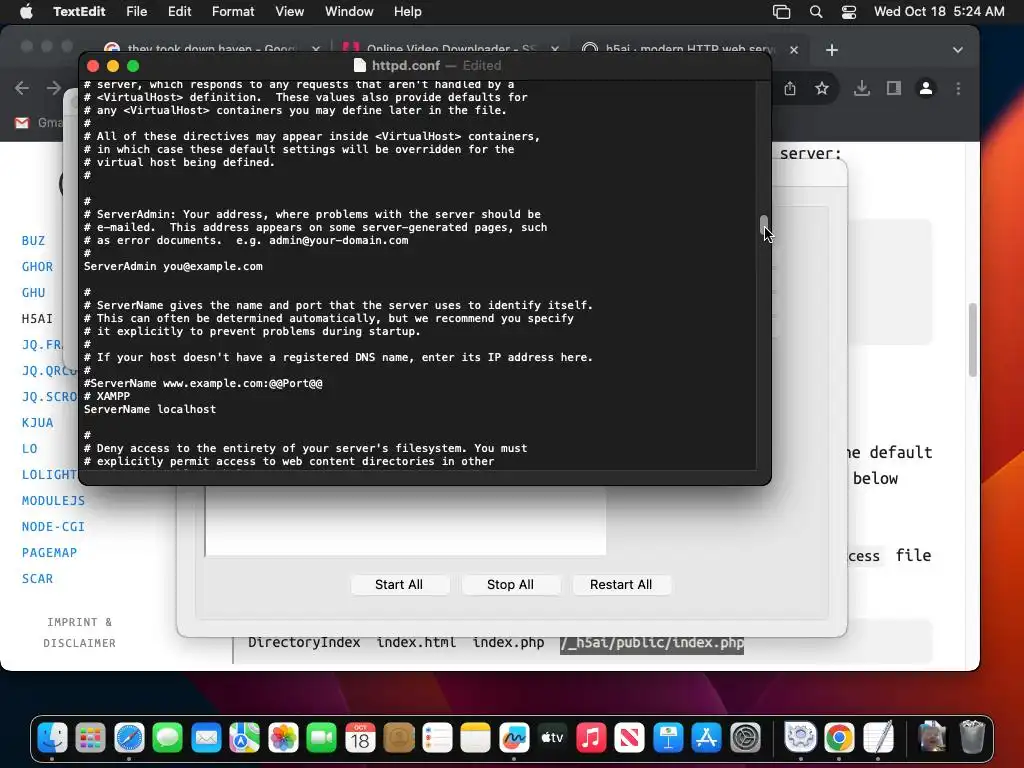Open KJUA link in sidebar

(37, 423)
